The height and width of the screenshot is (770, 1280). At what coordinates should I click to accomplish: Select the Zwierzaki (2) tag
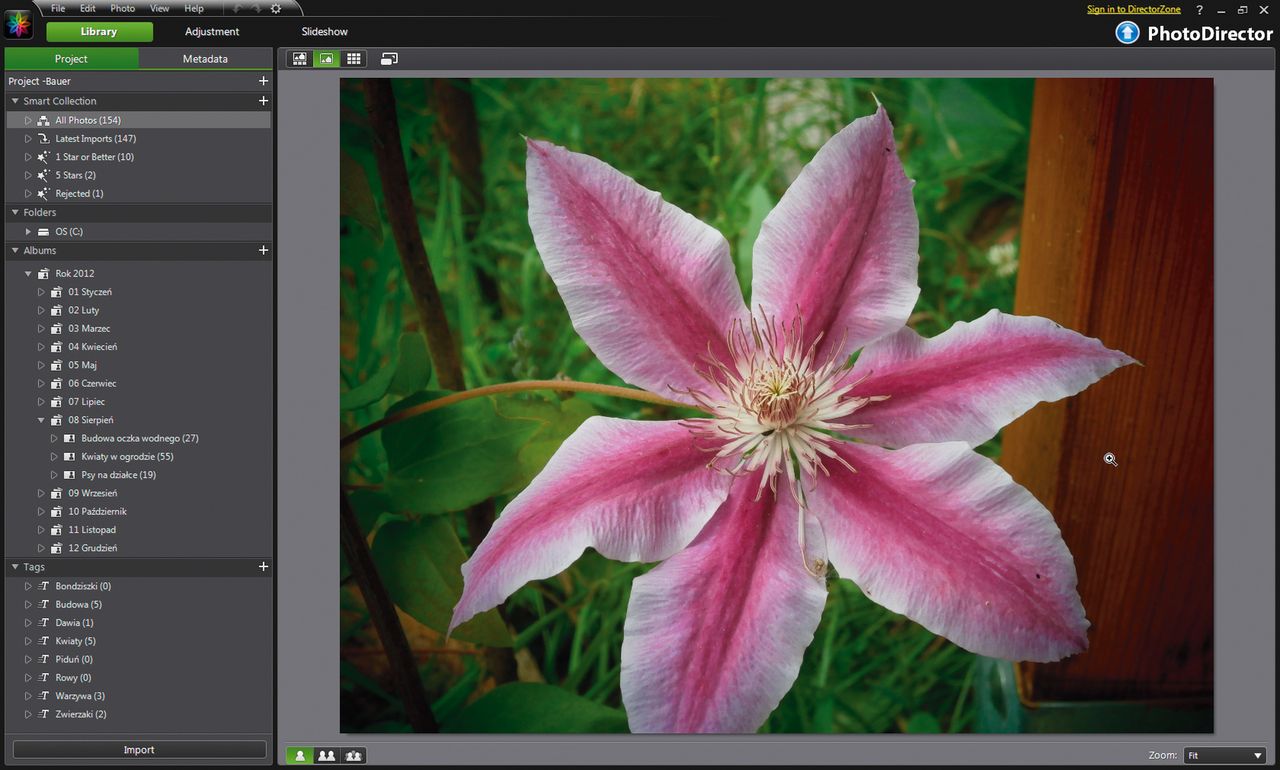click(81, 714)
